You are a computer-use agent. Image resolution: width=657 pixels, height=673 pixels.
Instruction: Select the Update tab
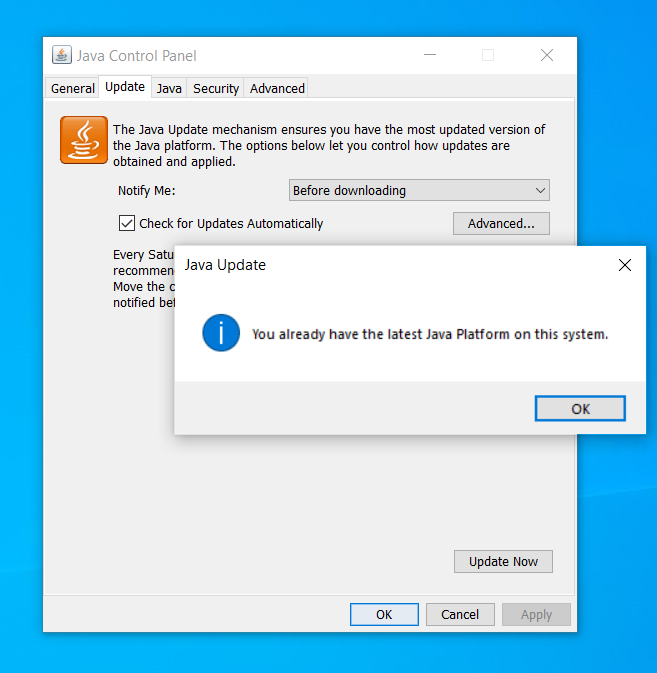coord(125,87)
